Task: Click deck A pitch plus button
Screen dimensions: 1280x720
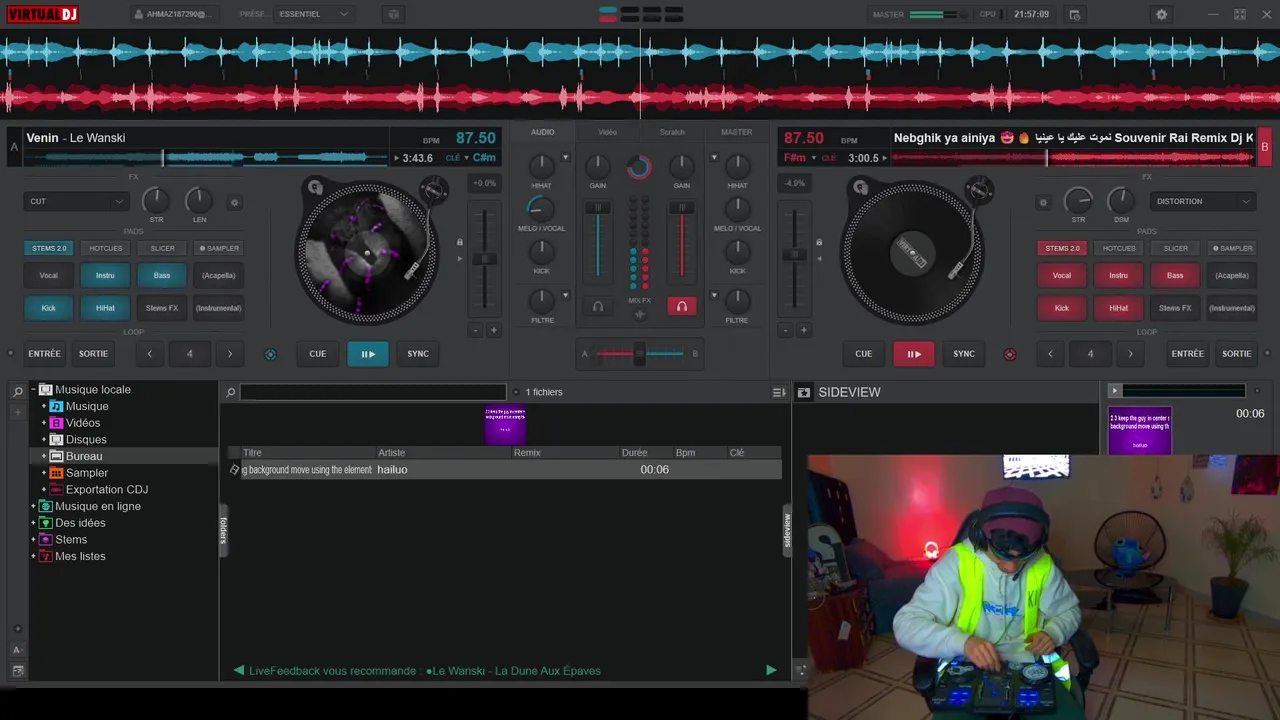Action: (x=493, y=330)
